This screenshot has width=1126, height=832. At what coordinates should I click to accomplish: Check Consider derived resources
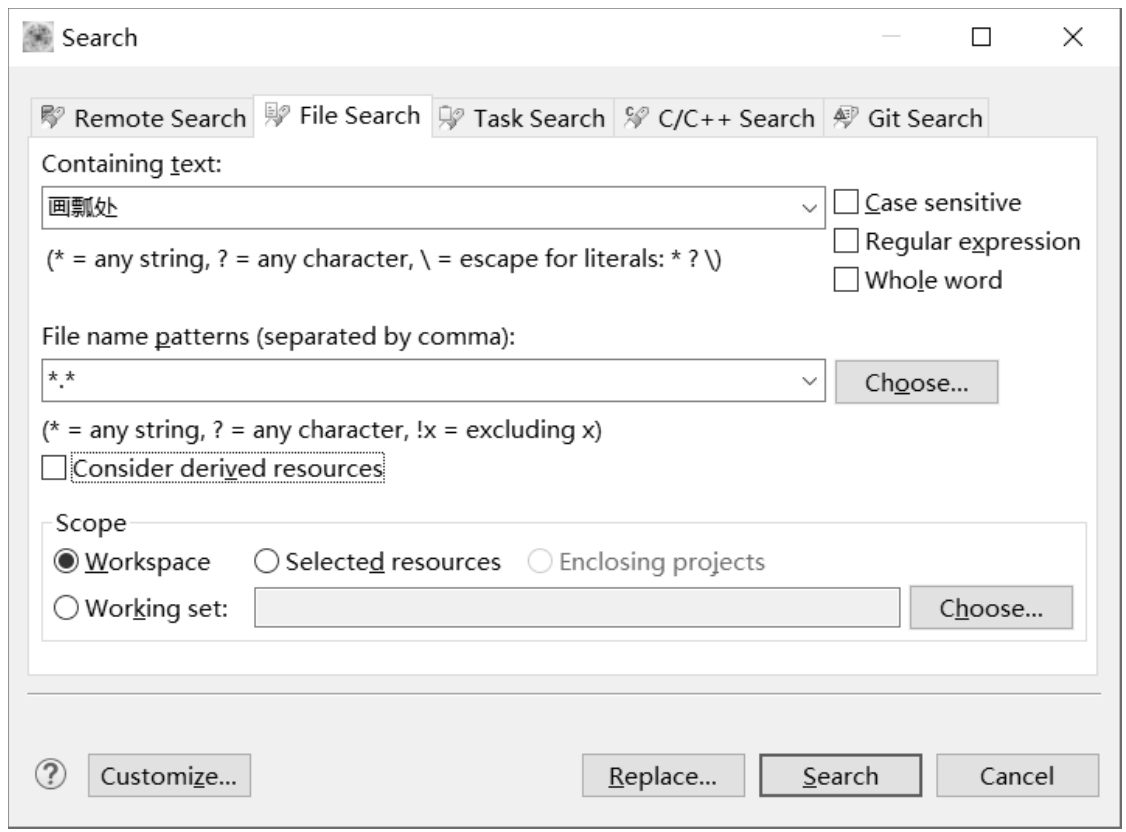coord(55,467)
